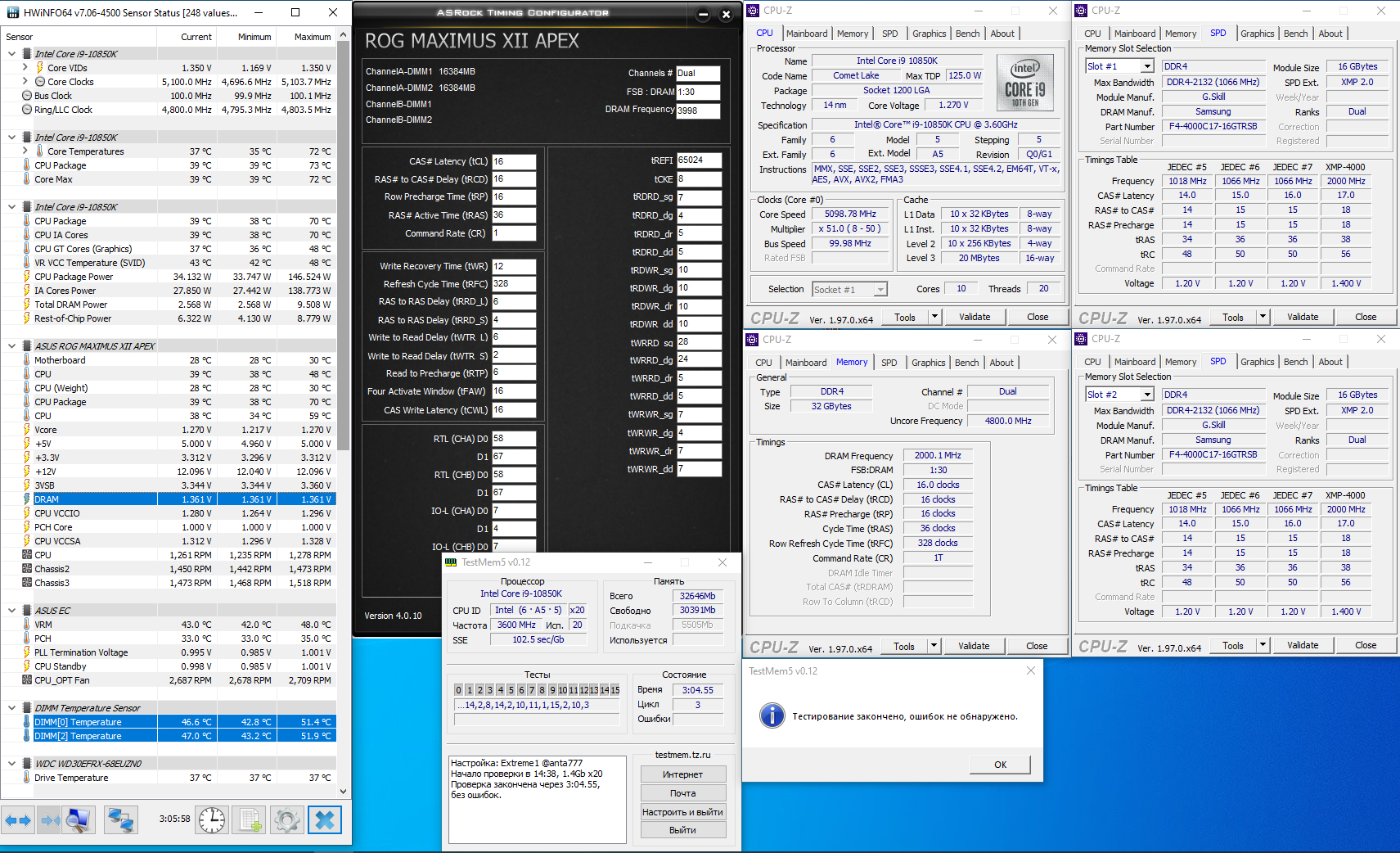
Task: Click the fan icon beside Chassis2
Action: (x=27, y=569)
